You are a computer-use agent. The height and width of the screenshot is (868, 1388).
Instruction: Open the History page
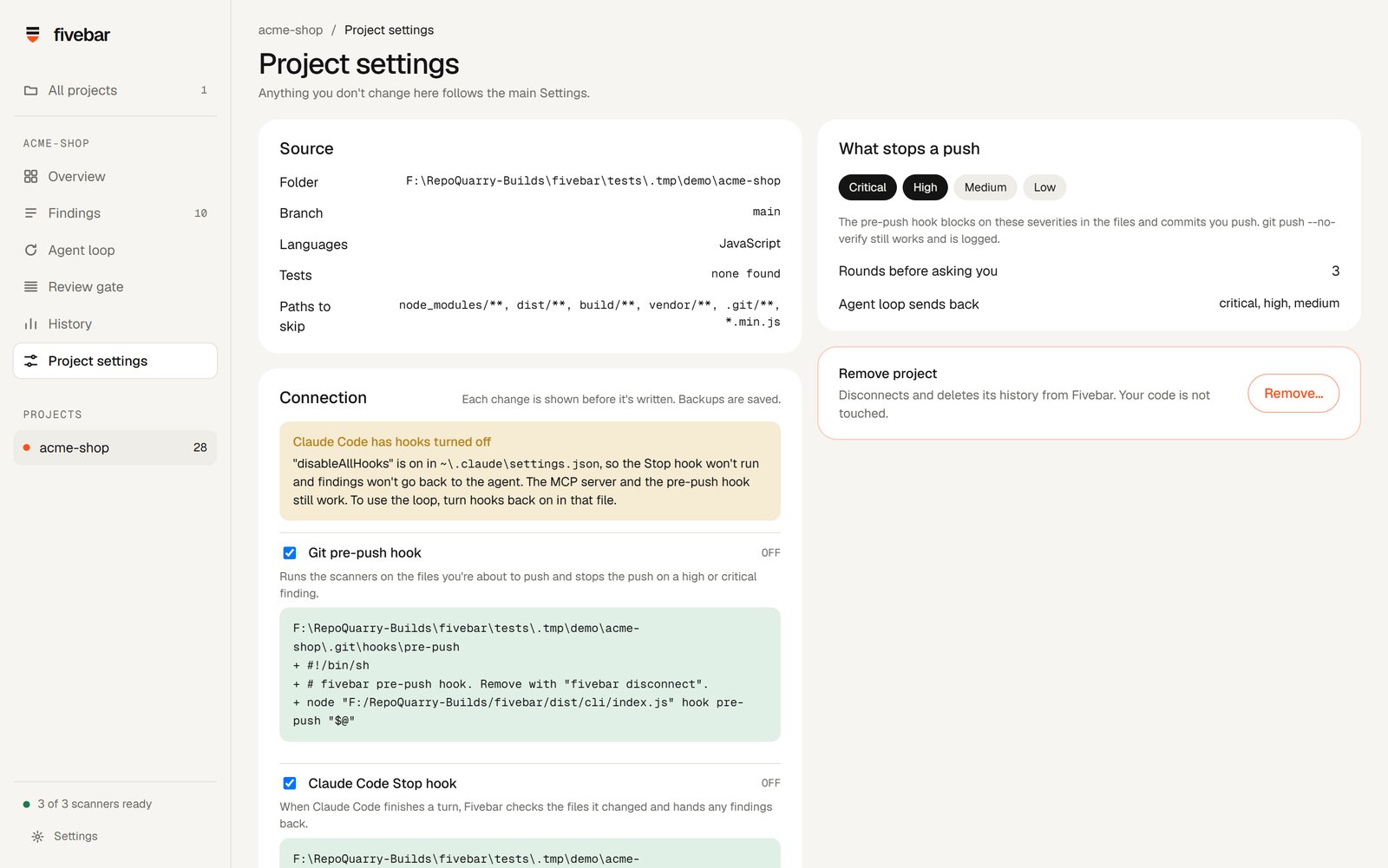click(115, 324)
